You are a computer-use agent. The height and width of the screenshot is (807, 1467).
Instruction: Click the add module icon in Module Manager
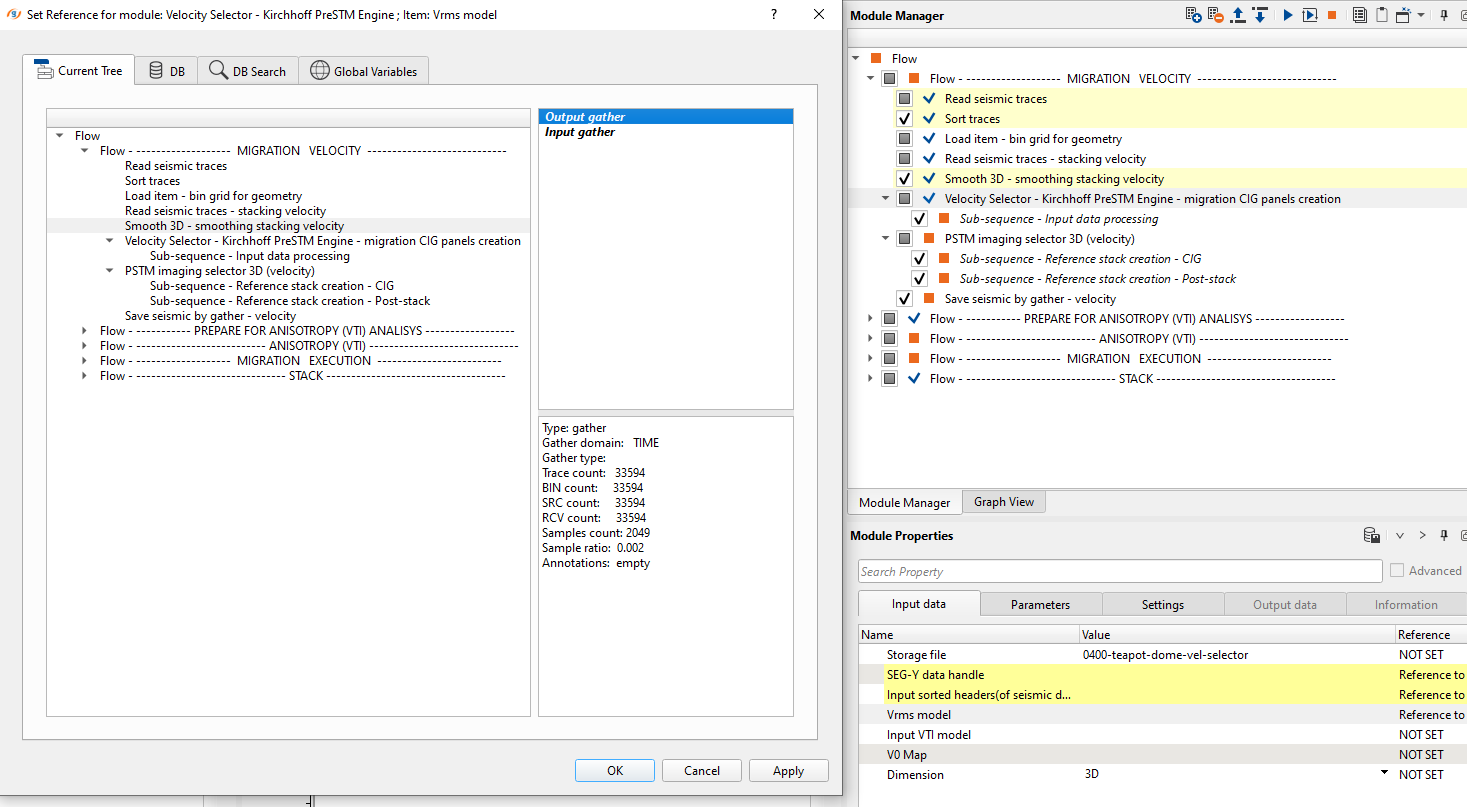(x=1193, y=15)
